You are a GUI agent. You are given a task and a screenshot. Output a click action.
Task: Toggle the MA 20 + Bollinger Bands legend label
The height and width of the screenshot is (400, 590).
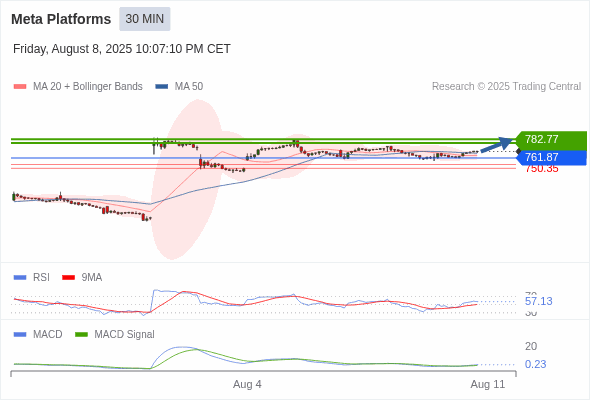point(88,87)
